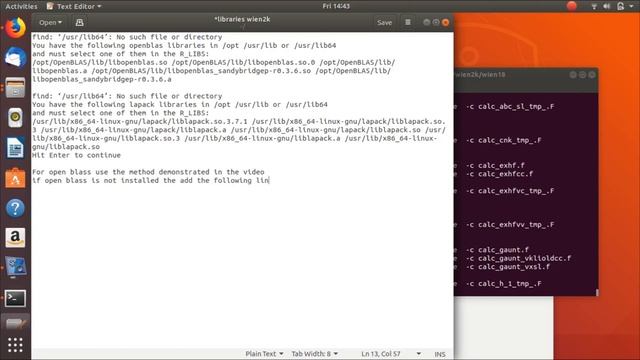Click the 'Hit Enter to continue' line
Screen dimensions: 640x360
pos(76,155)
